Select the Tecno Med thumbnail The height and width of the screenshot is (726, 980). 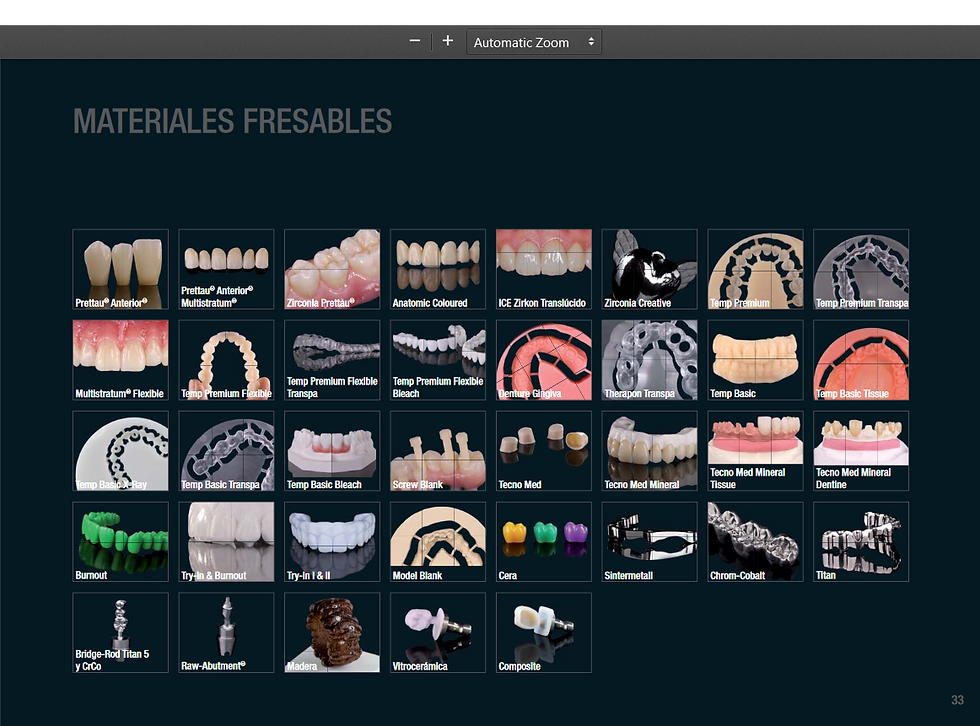544,451
